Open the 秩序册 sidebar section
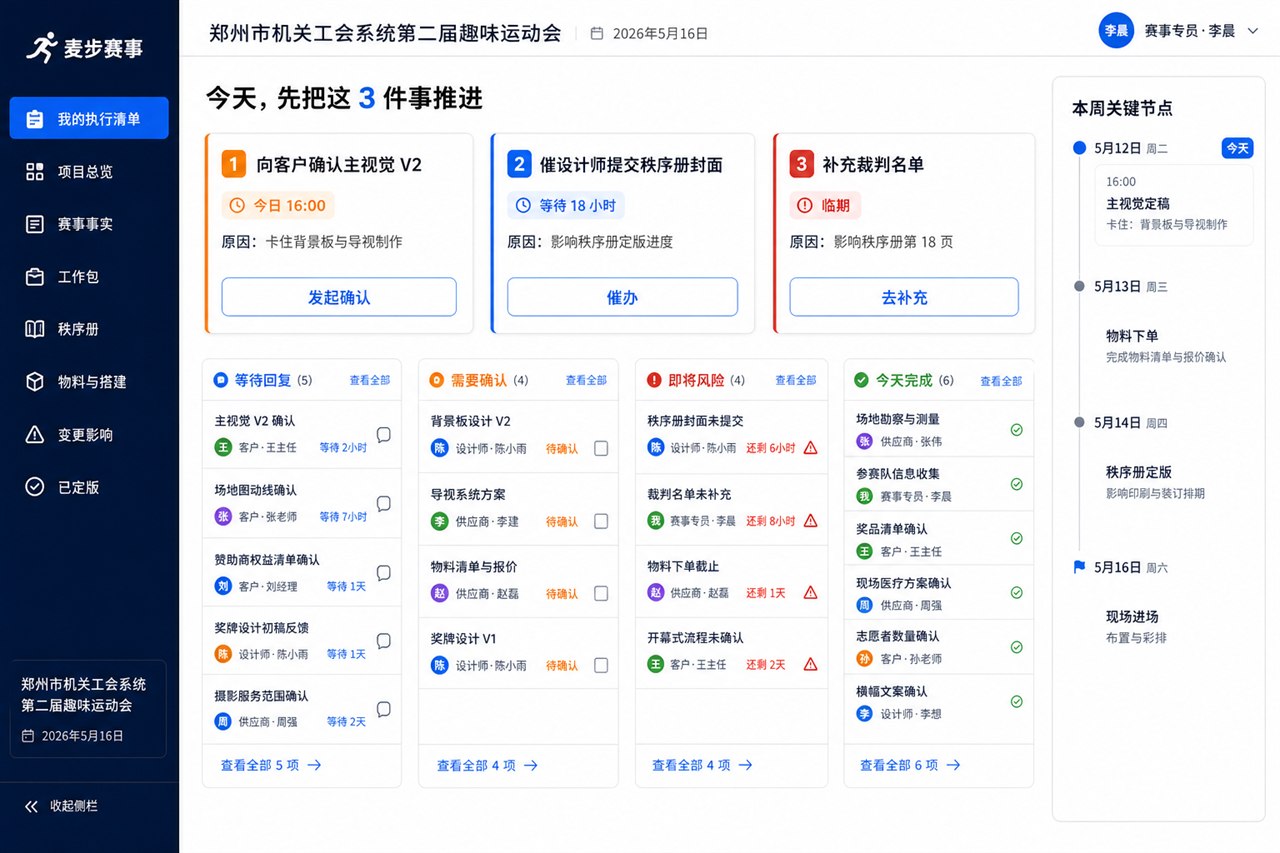Viewport: 1280px width, 853px height. (x=89, y=329)
